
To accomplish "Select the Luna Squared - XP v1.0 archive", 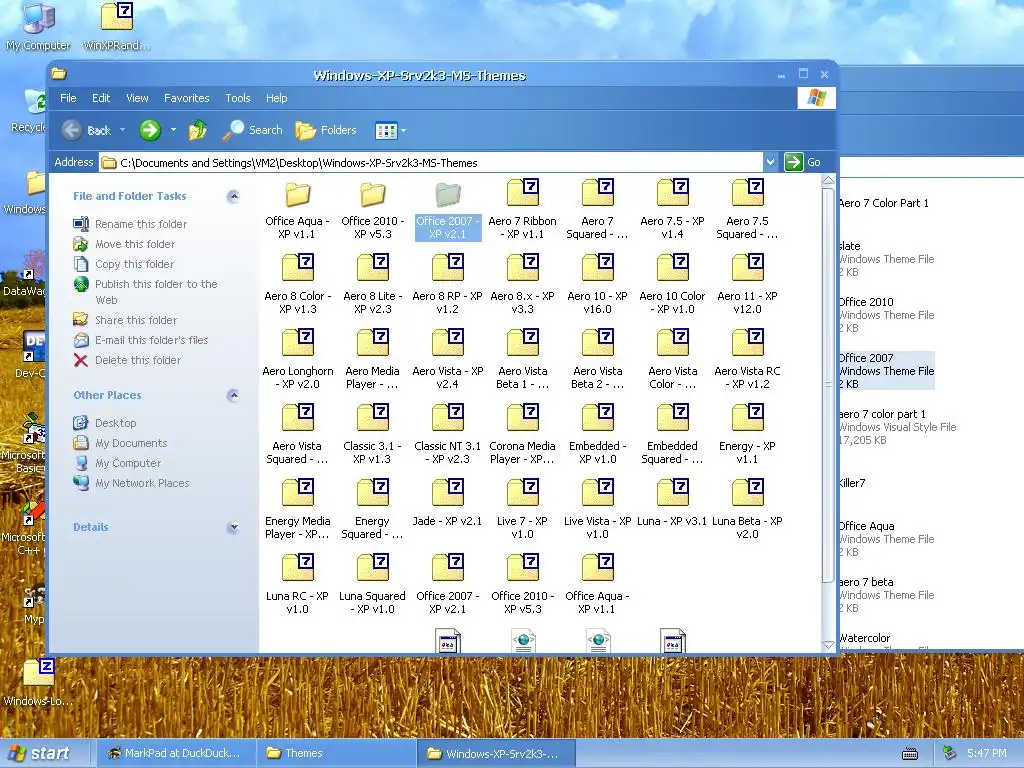I will (x=373, y=584).
